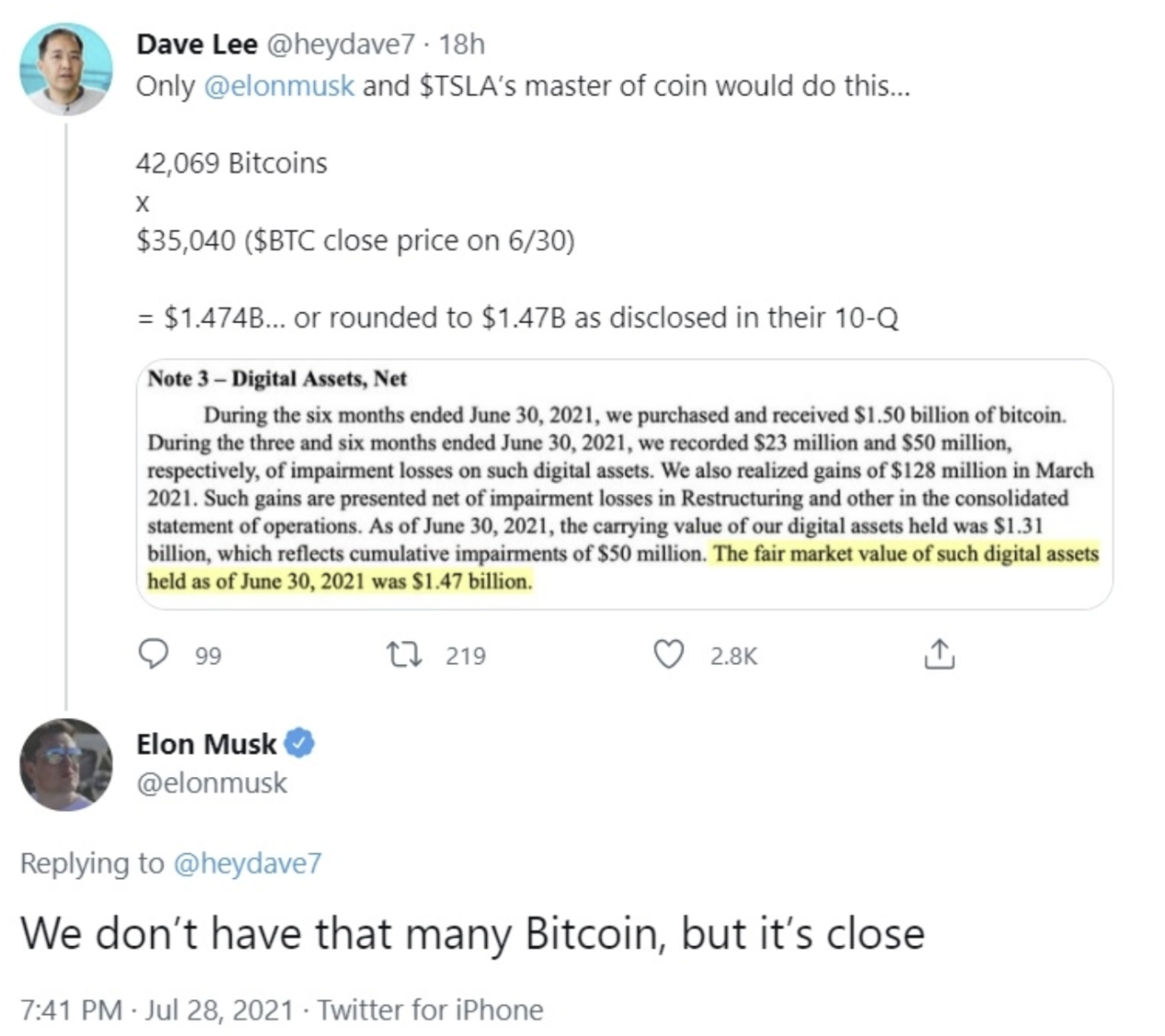The image size is (1165, 1036).
Task: Click the reply speech bubble icon
Action: click(153, 655)
